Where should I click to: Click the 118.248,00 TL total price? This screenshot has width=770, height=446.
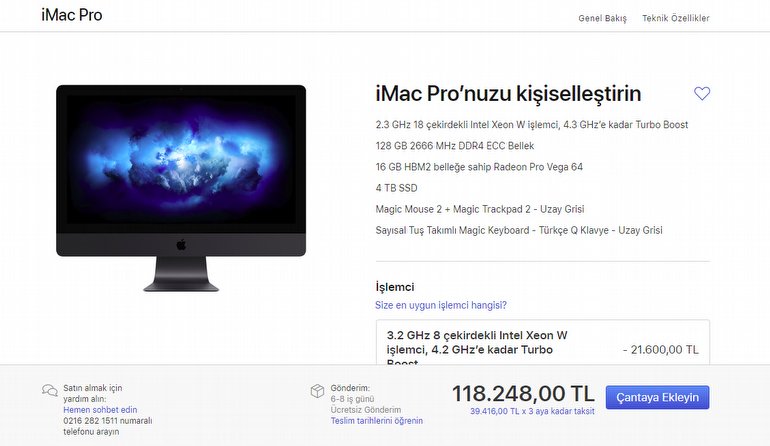(x=523, y=393)
